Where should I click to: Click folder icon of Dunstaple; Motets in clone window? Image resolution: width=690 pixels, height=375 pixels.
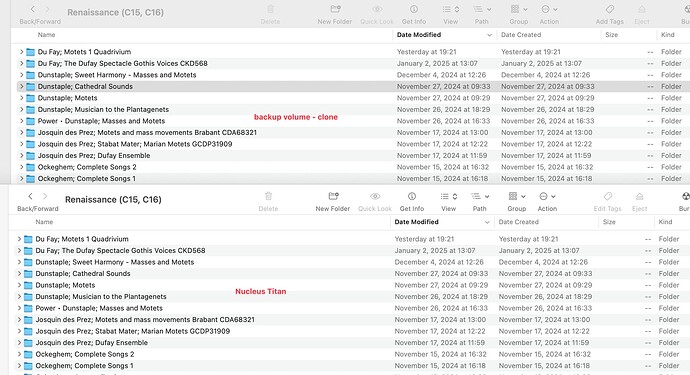(30, 98)
